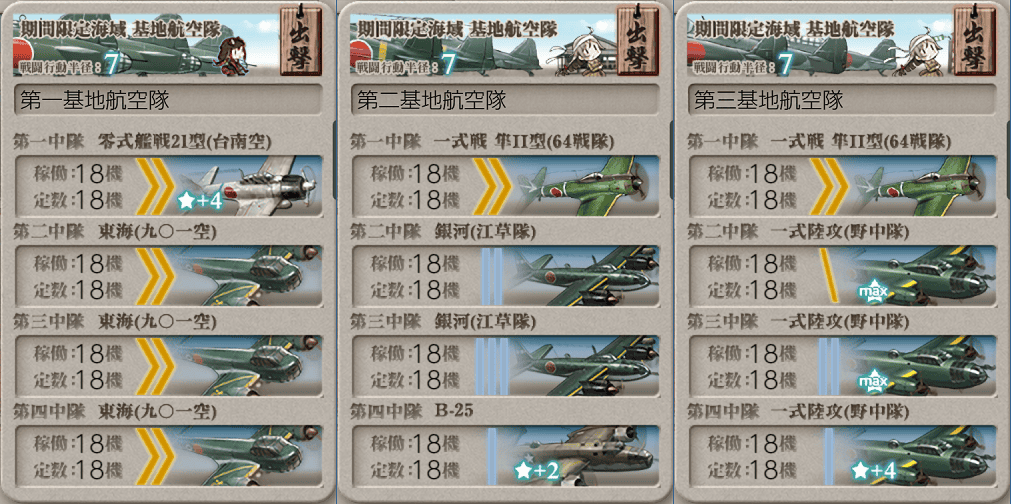1011x504 pixels.
Task: Click the +4 star 一式陸攻(野中隊) plane
Action: (x=921, y=456)
